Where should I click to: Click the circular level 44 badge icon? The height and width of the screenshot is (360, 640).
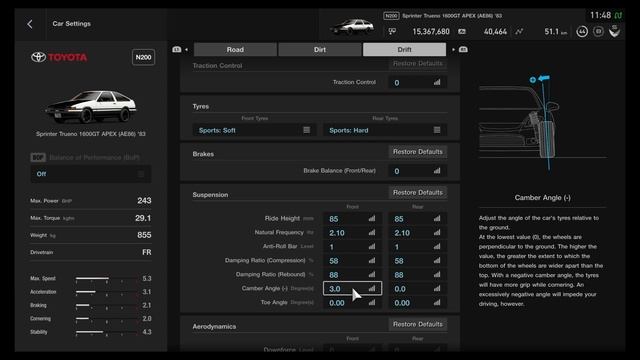click(x=582, y=31)
